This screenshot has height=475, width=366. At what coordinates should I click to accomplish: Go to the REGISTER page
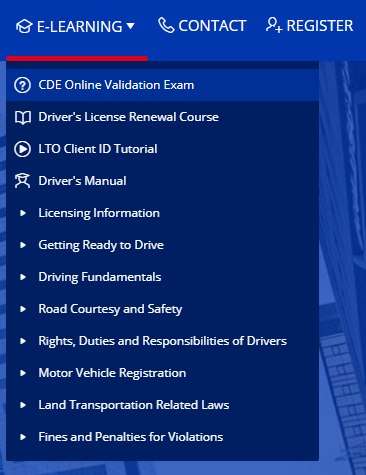tap(320, 26)
